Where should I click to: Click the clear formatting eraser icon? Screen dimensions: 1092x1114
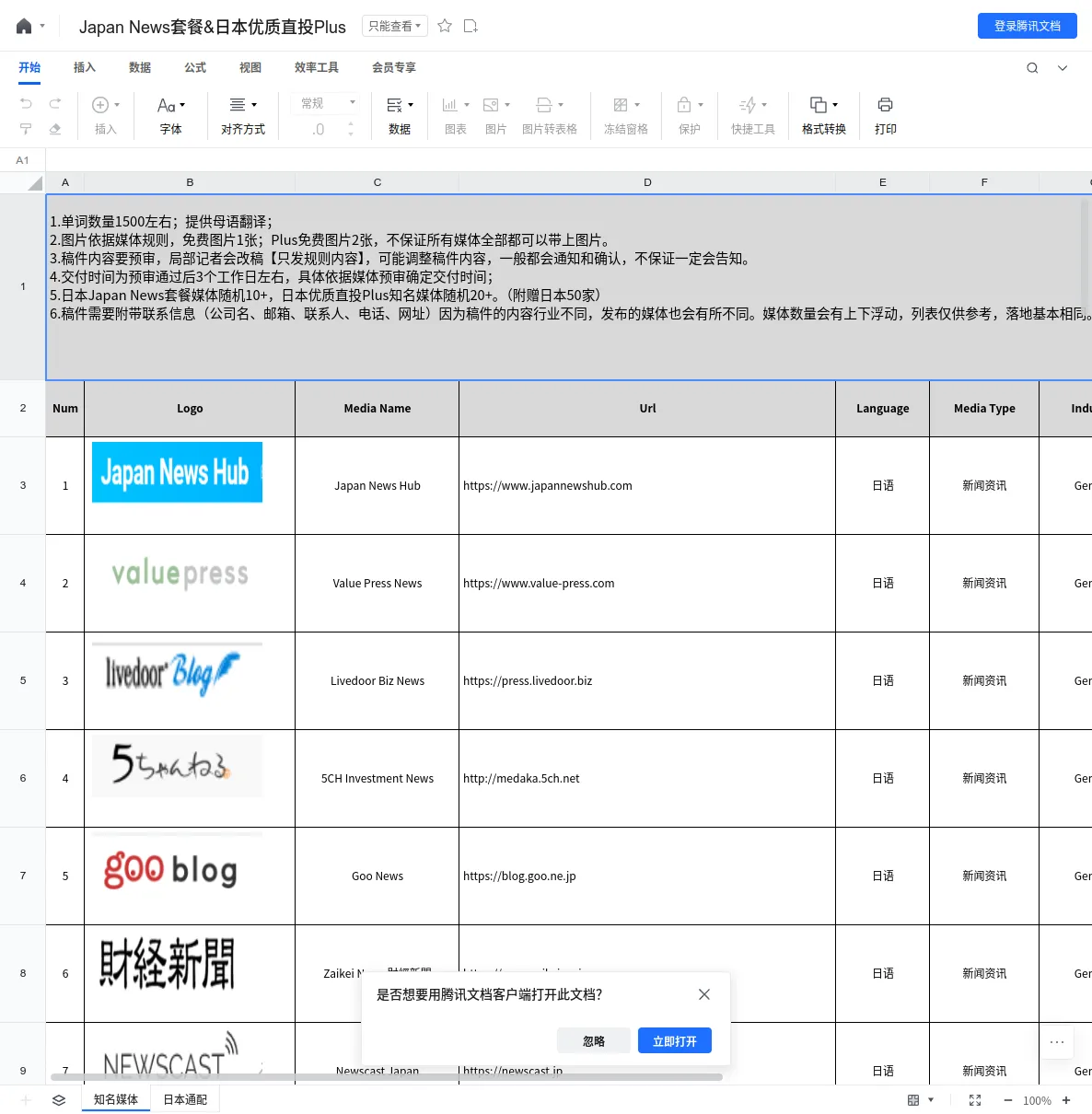click(55, 129)
